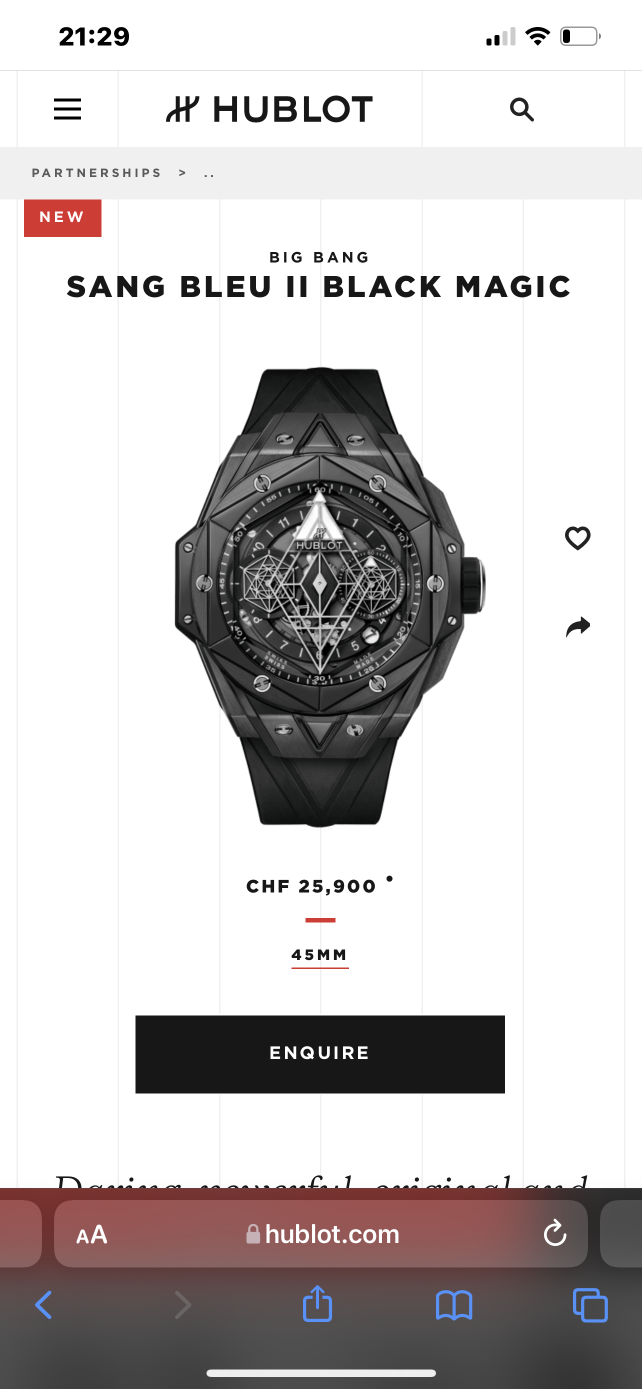Open Safari share sheet icon
The image size is (642, 1389).
(317, 1304)
